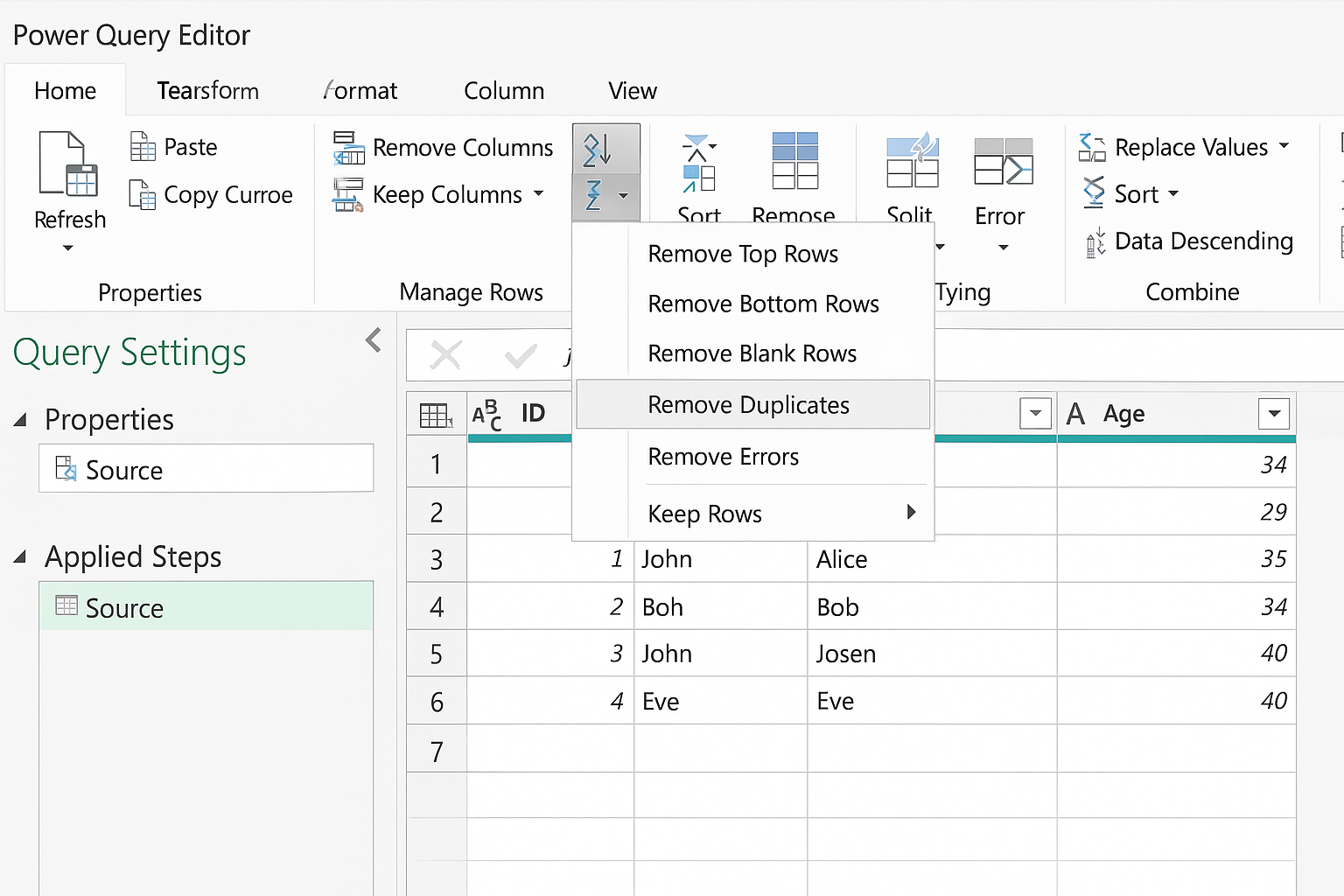
Task: Click the sort descending Z icon
Action: [594, 195]
